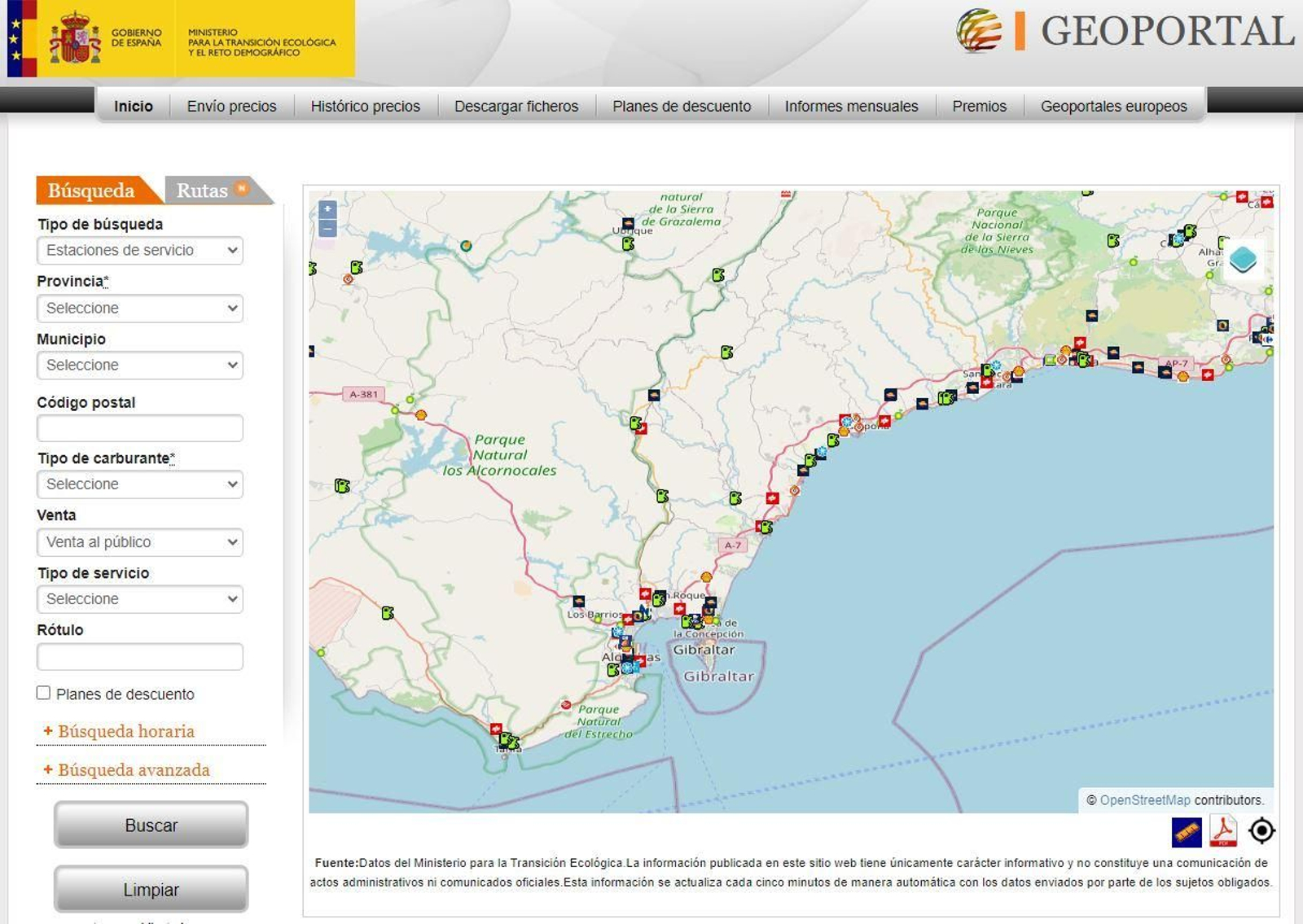Open the map layers switcher icon
This screenshot has height=924, width=1303.
tap(1243, 260)
